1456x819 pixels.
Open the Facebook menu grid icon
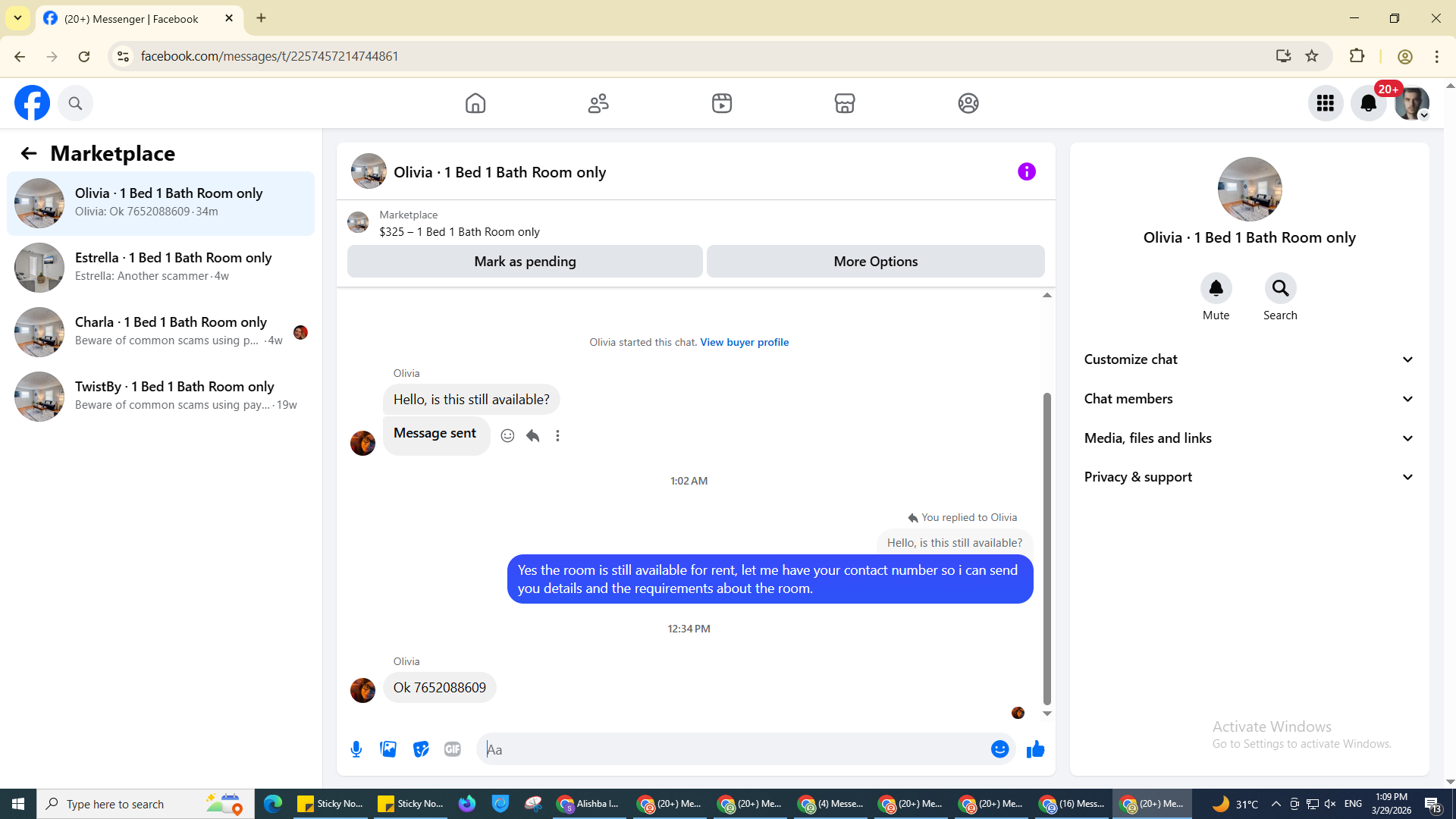(1326, 103)
